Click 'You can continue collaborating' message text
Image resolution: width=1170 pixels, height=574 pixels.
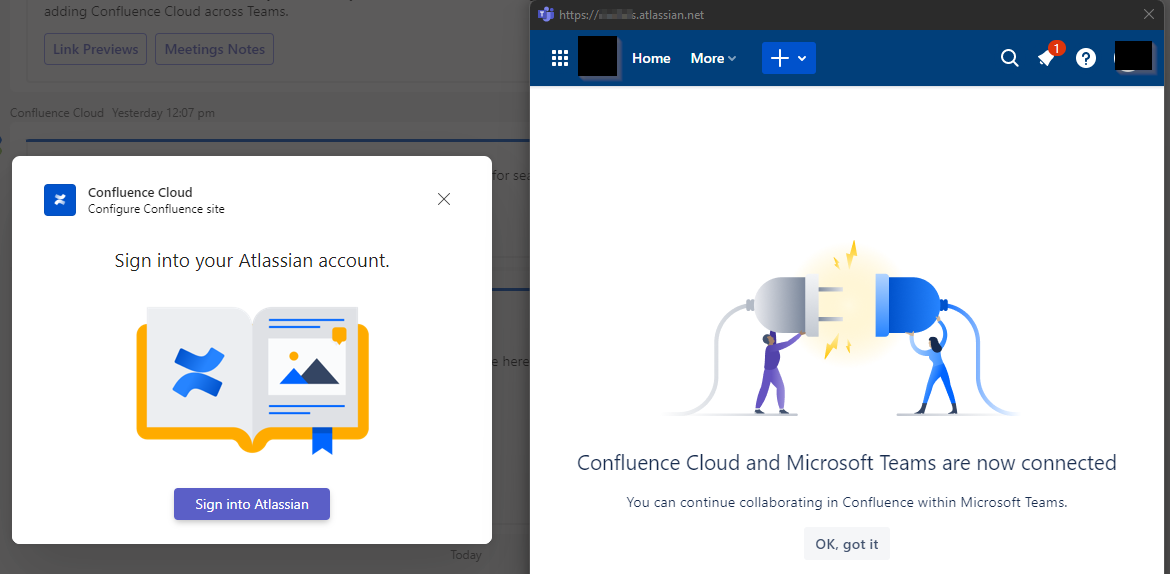[847, 502]
